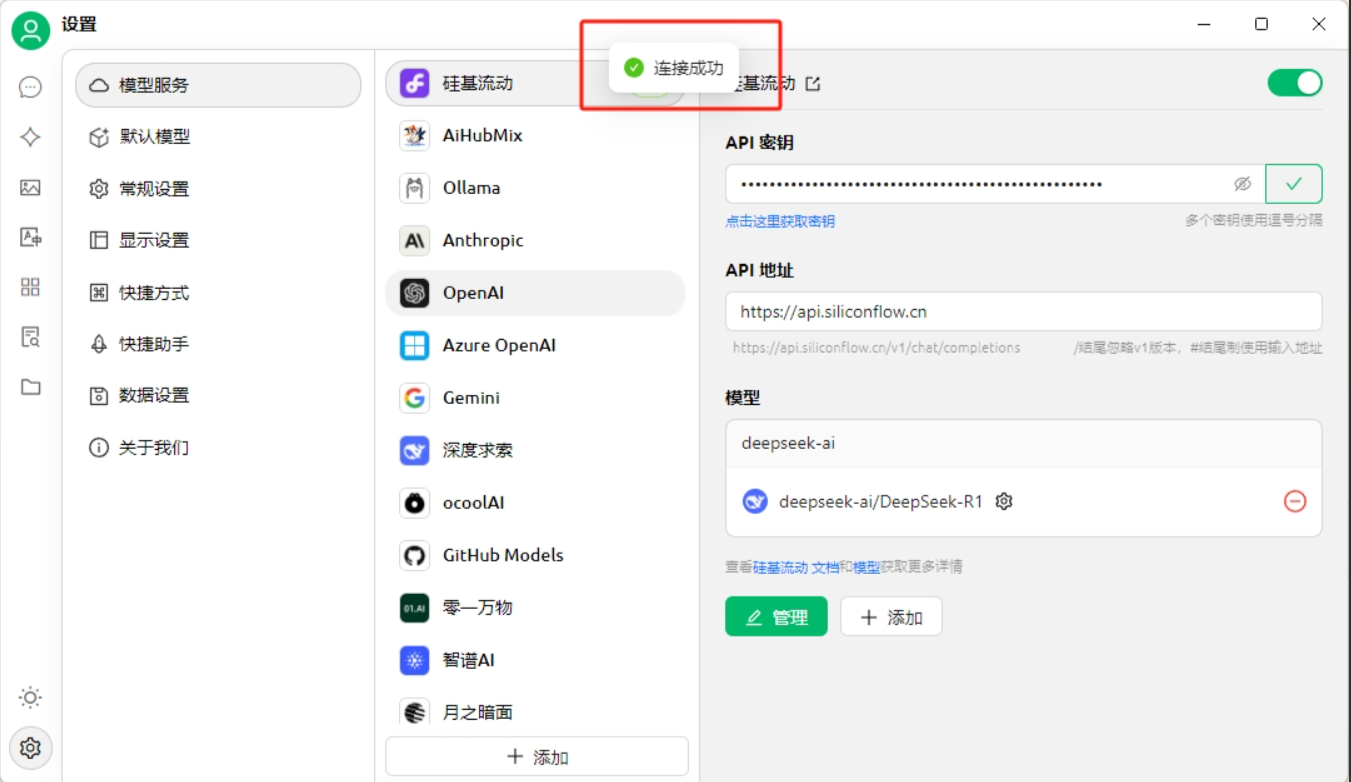Viewport: 1351px width, 782px height.
Task: Click the 零一万物 01.AI logo
Action: [x=415, y=608]
